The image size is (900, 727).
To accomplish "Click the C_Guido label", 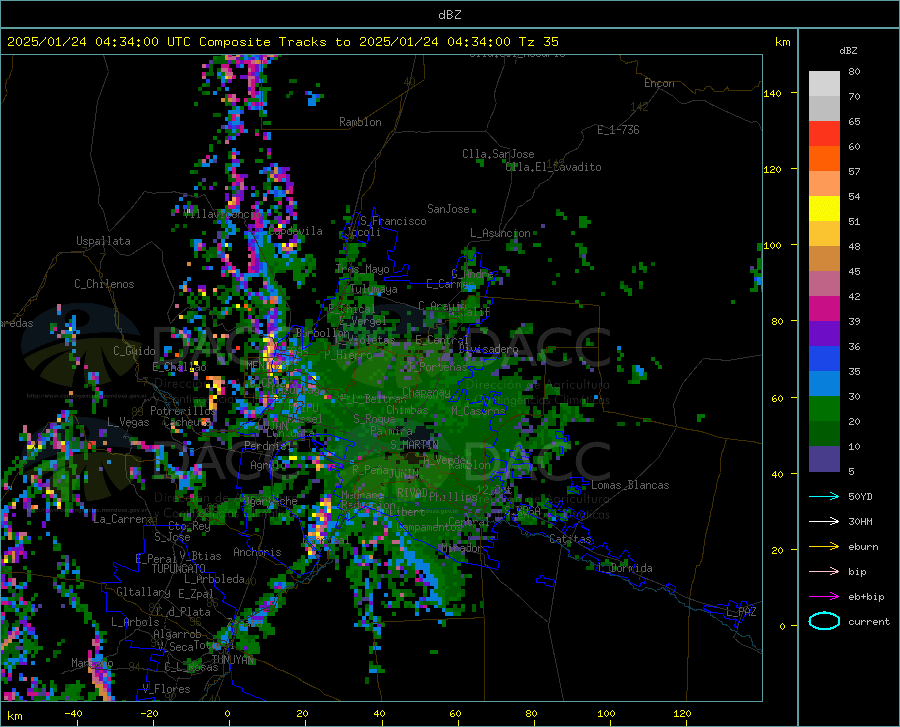I will tap(134, 351).
